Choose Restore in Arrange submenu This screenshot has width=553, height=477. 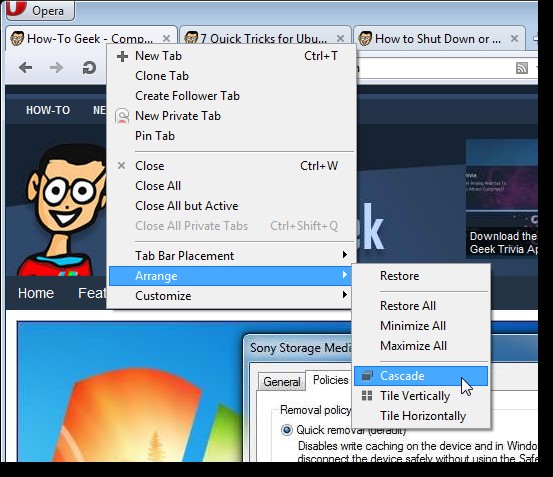pyautogui.click(x=421, y=276)
